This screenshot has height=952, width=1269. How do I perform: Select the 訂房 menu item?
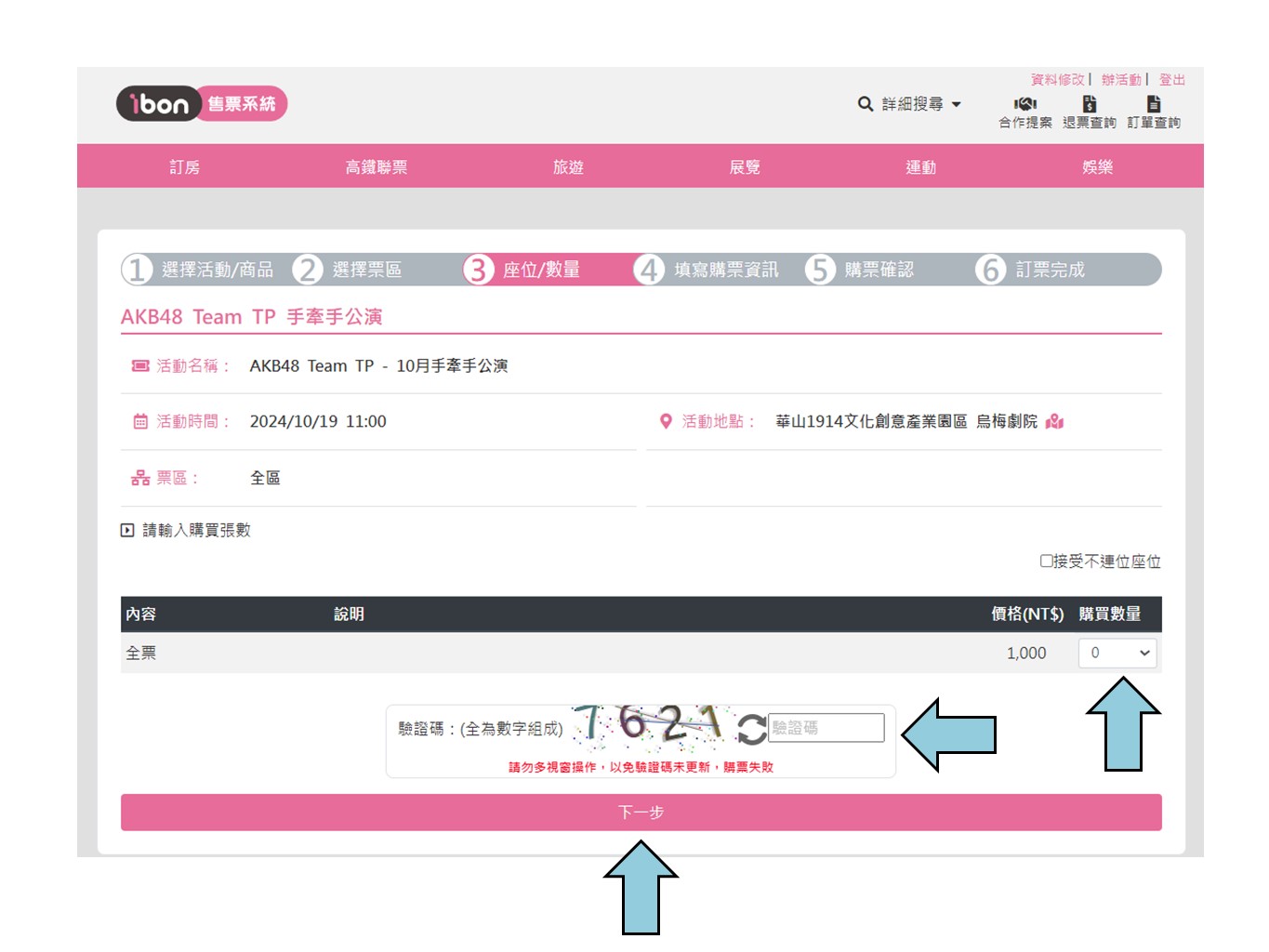coord(184,166)
